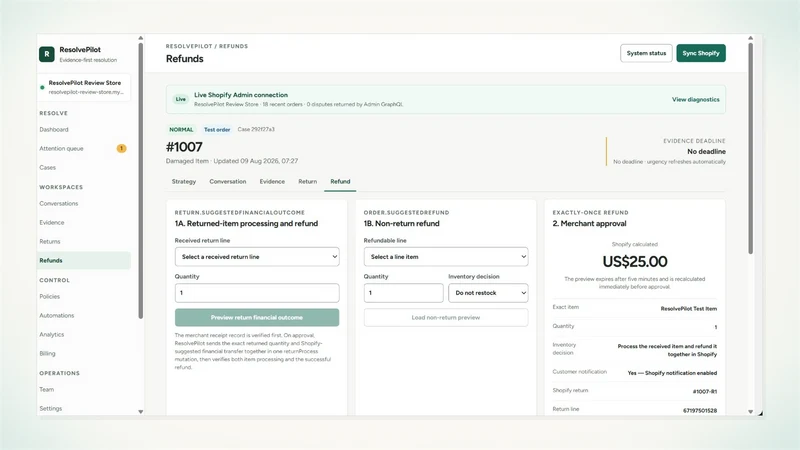Click the ResolvePilot Test Item value

(x=689, y=309)
